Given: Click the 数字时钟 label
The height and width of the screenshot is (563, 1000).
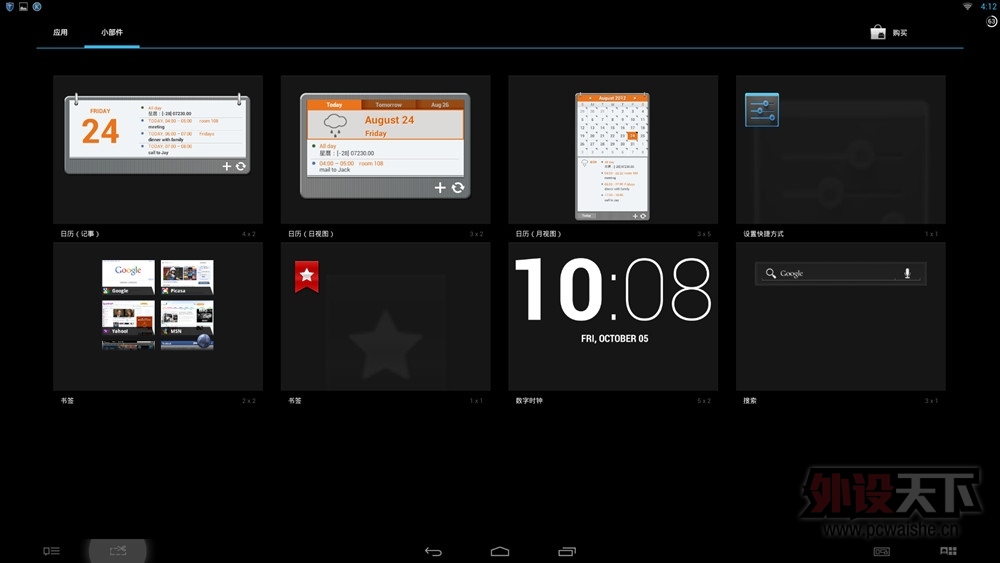Looking at the screenshot, I should 529,401.
